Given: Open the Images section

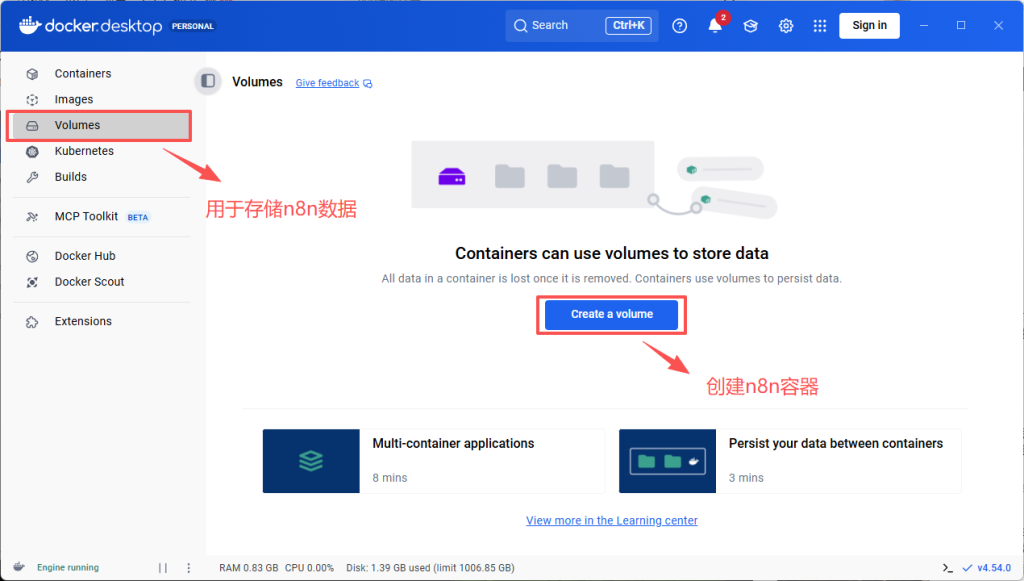Looking at the screenshot, I should tap(74, 100).
